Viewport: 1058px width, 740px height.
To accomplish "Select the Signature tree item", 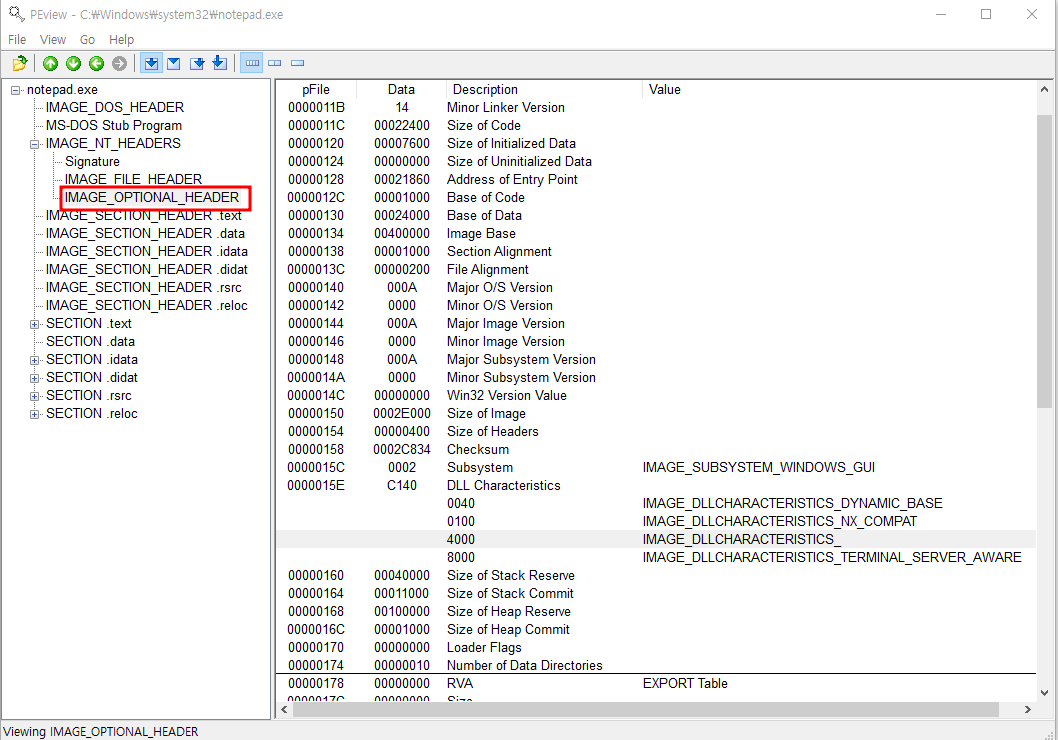I will click(92, 161).
